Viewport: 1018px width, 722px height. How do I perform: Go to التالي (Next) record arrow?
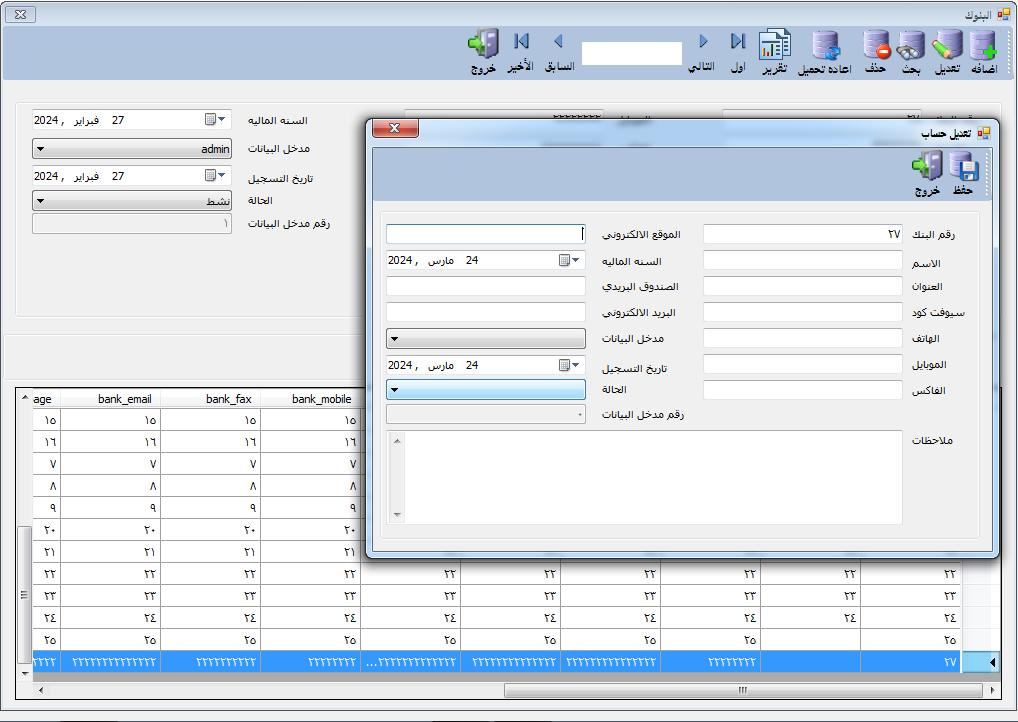coord(703,42)
